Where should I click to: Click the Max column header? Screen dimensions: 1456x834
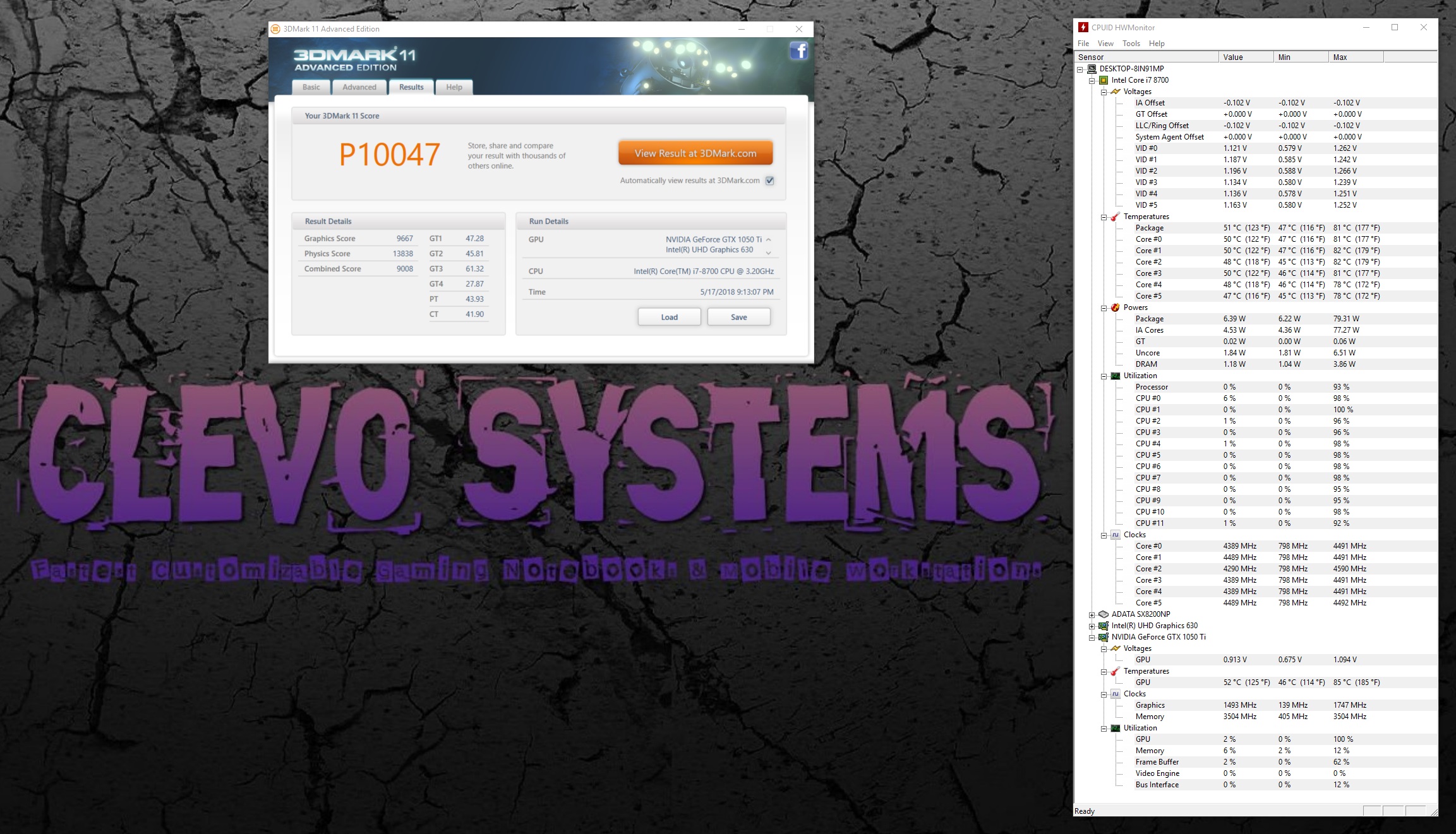[x=1356, y=57]
